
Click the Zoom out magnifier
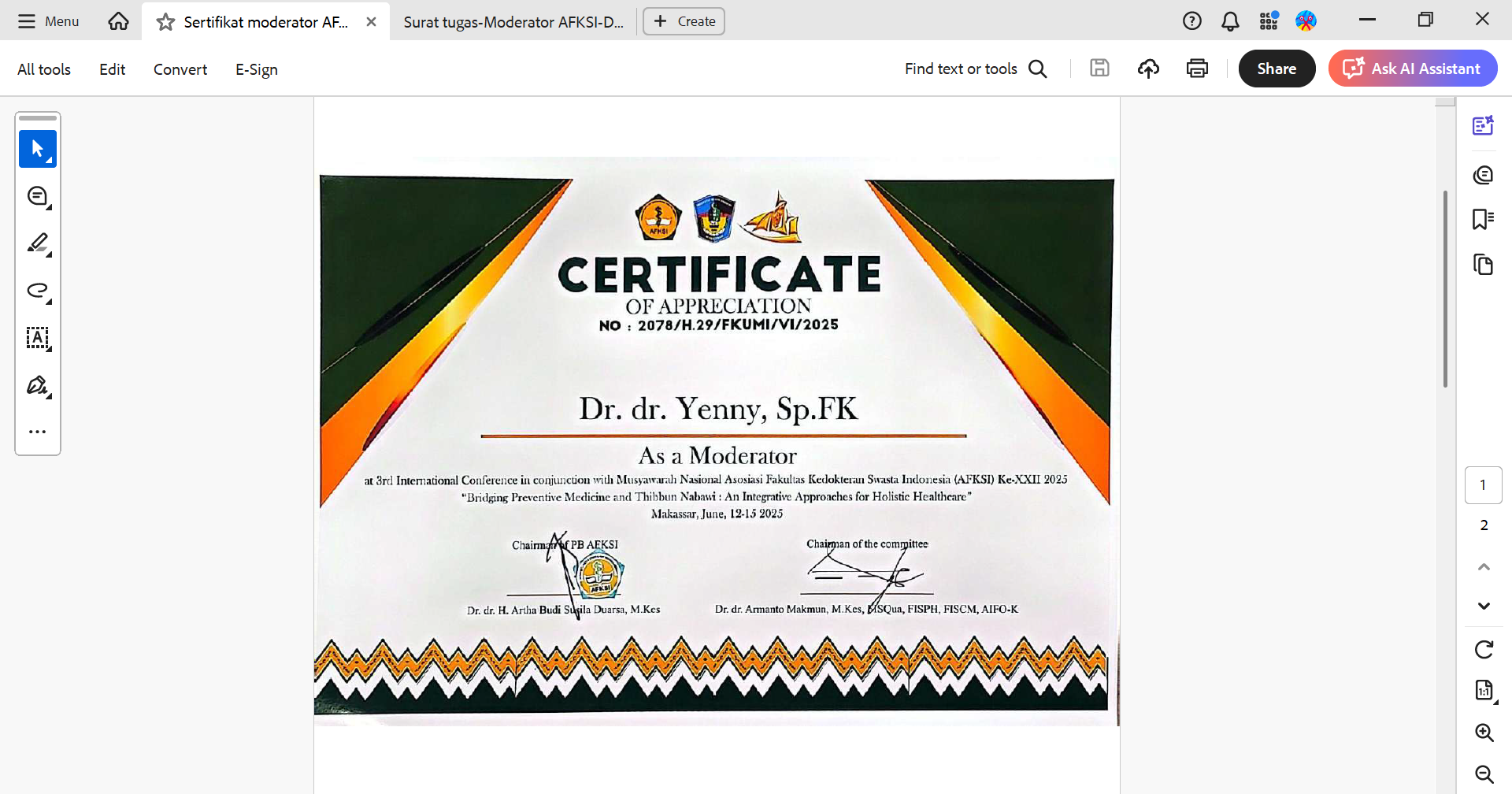click(x=1484, y=774)
